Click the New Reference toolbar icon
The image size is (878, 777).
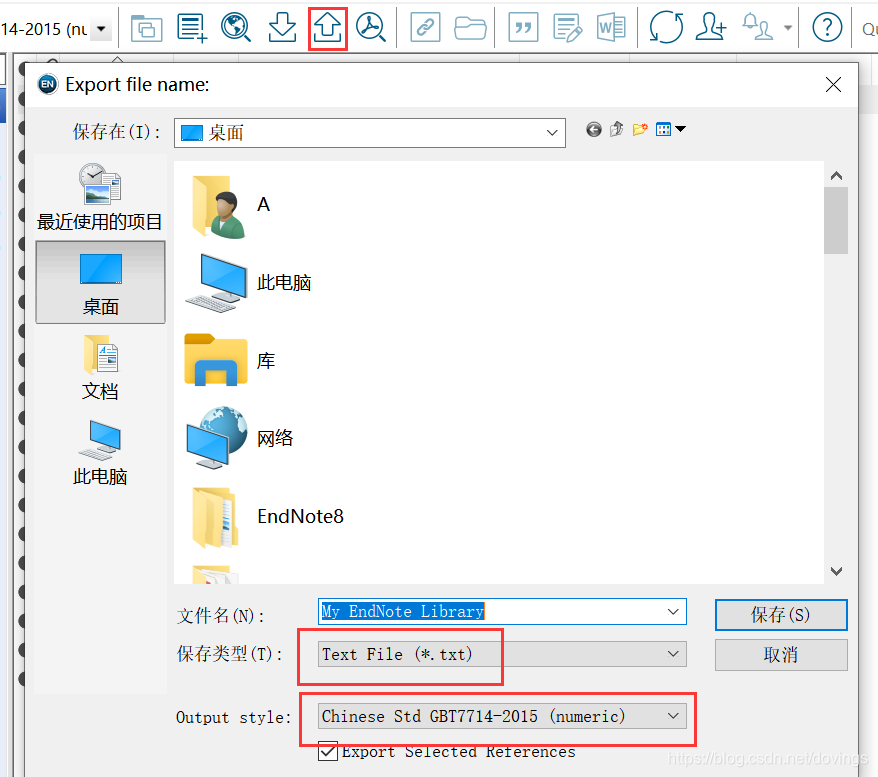(x=192, y=28)
